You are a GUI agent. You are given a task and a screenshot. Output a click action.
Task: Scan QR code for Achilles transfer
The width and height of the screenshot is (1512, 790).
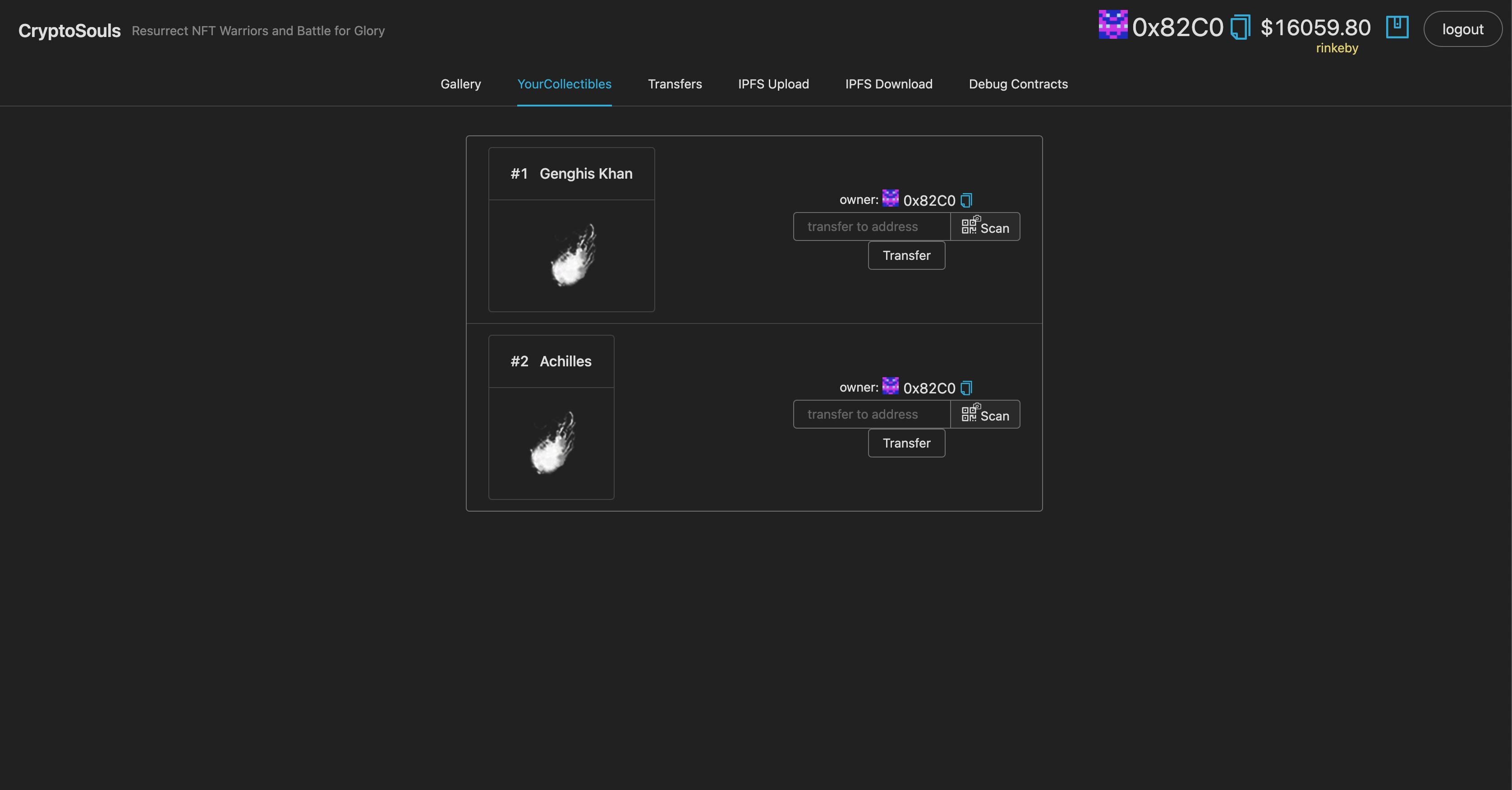985,414
